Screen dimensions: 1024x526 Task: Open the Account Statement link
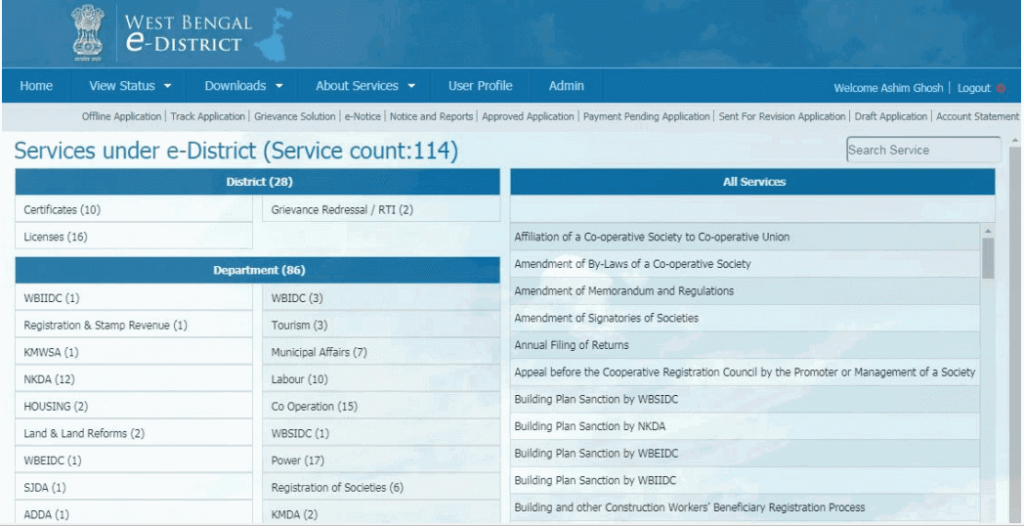tap(977, 116)
